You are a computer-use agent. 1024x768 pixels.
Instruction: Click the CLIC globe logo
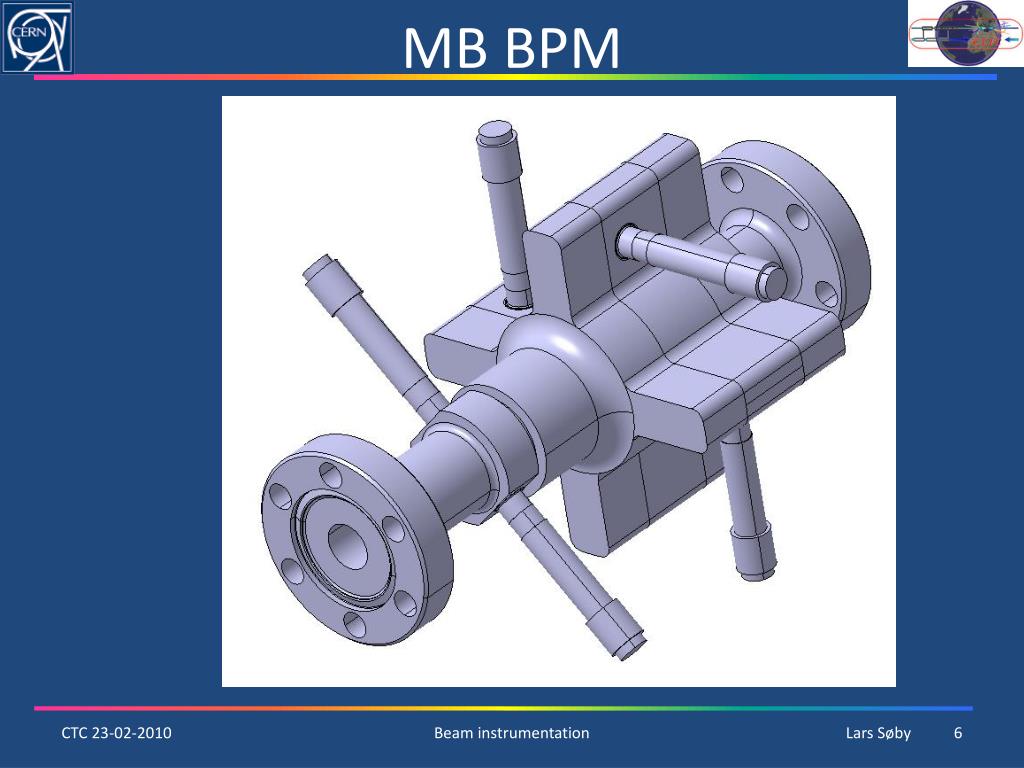pos(966,33)
